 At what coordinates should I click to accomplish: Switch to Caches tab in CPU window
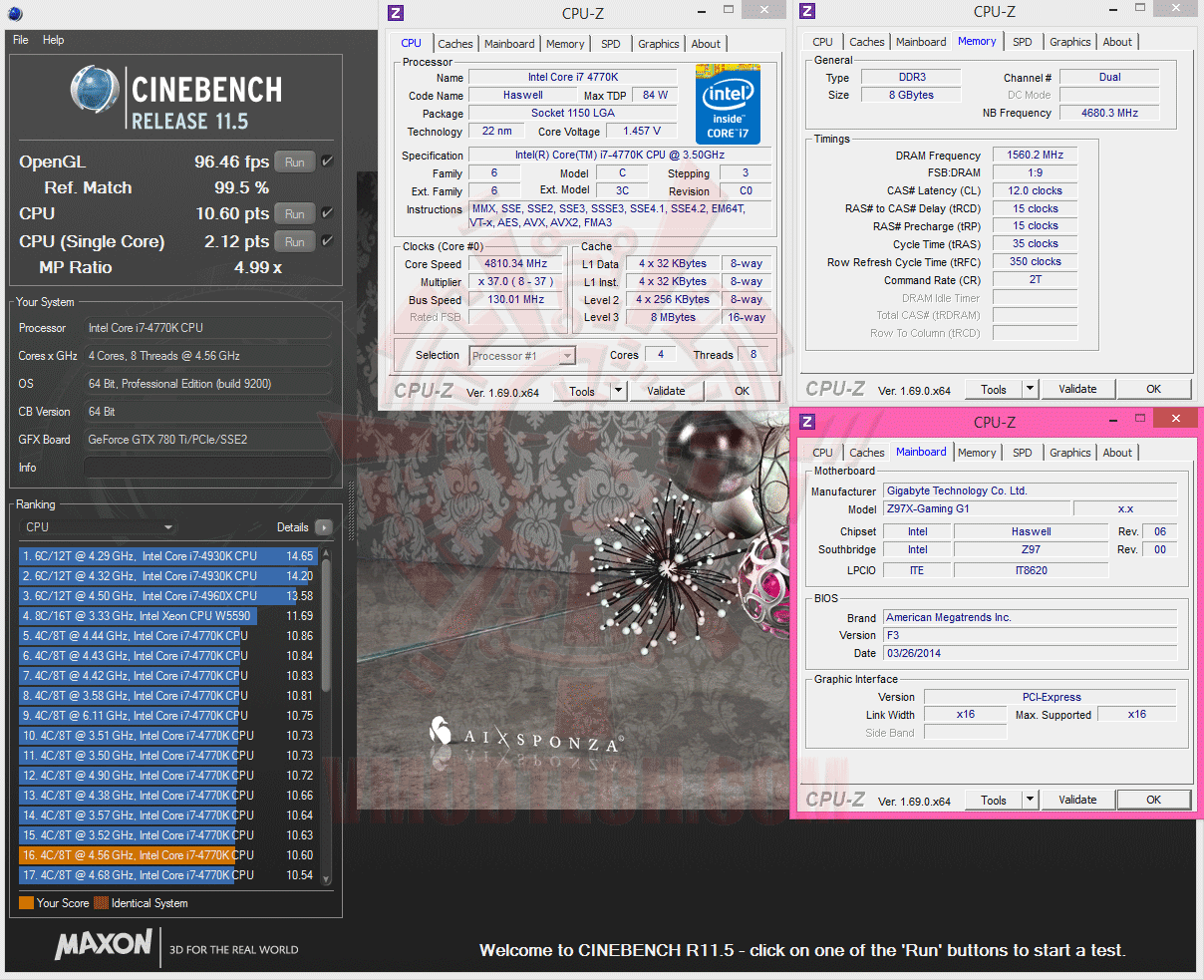pyautogui.click(x=455, y=44)
